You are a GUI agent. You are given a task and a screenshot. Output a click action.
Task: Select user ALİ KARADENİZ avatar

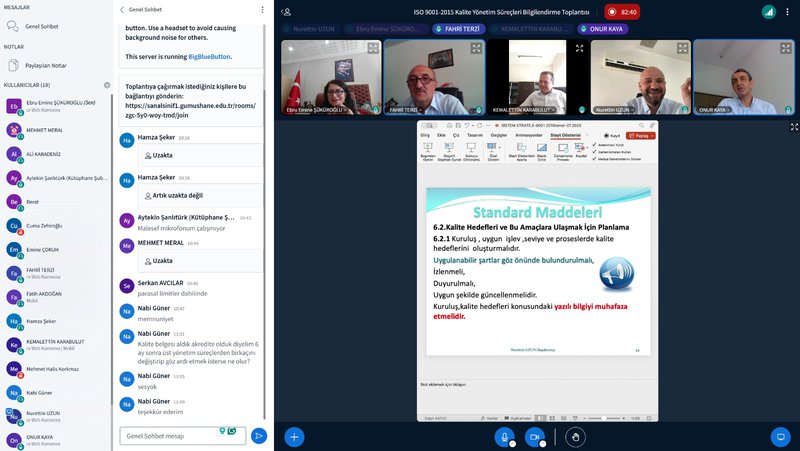[x=14, y=154]
